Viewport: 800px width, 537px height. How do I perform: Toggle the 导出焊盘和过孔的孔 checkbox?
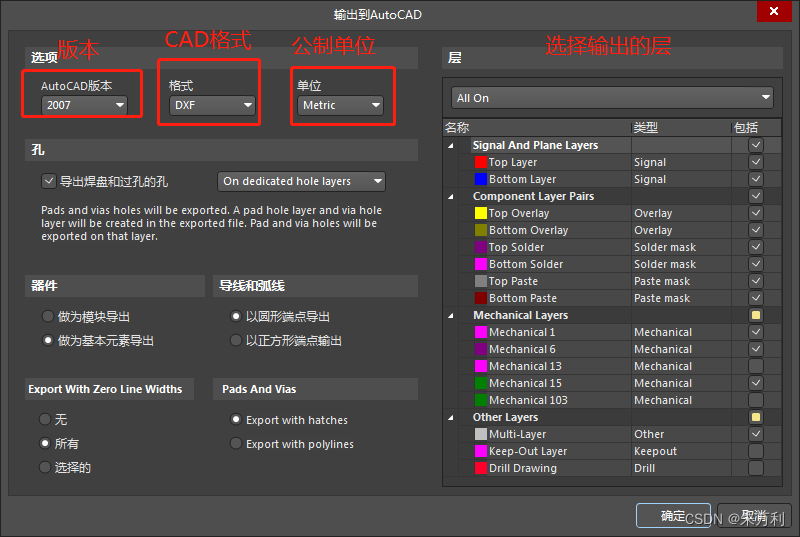48,181
